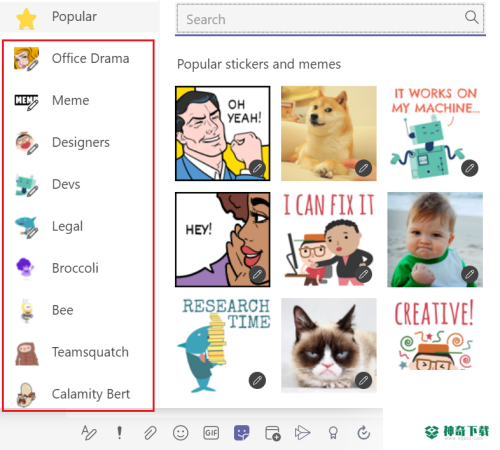Select the Grumpy Cat meme

[329, 345]
